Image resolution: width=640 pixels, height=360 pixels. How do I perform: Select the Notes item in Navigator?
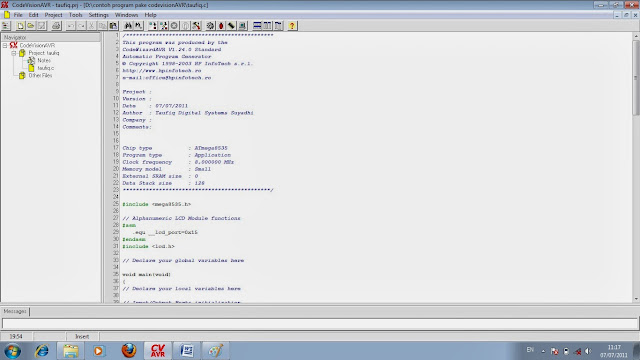coord(44,60)
